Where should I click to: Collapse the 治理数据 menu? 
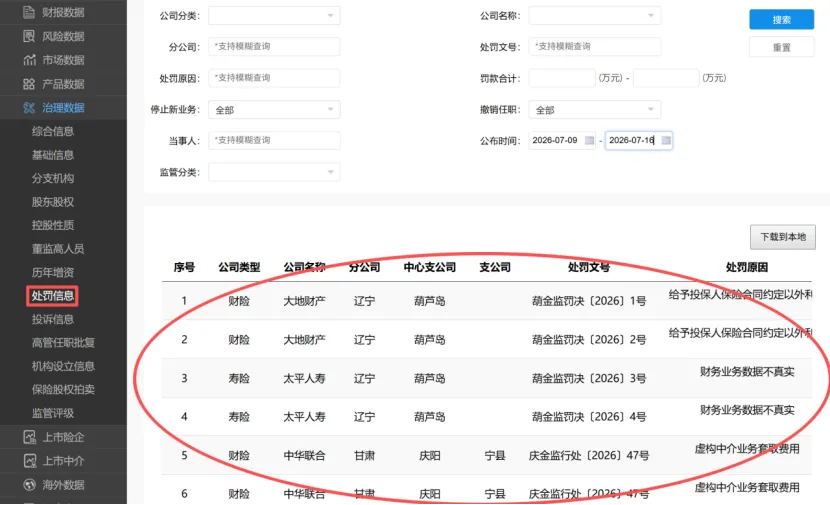pyautogui.click(x=64, y=108)
